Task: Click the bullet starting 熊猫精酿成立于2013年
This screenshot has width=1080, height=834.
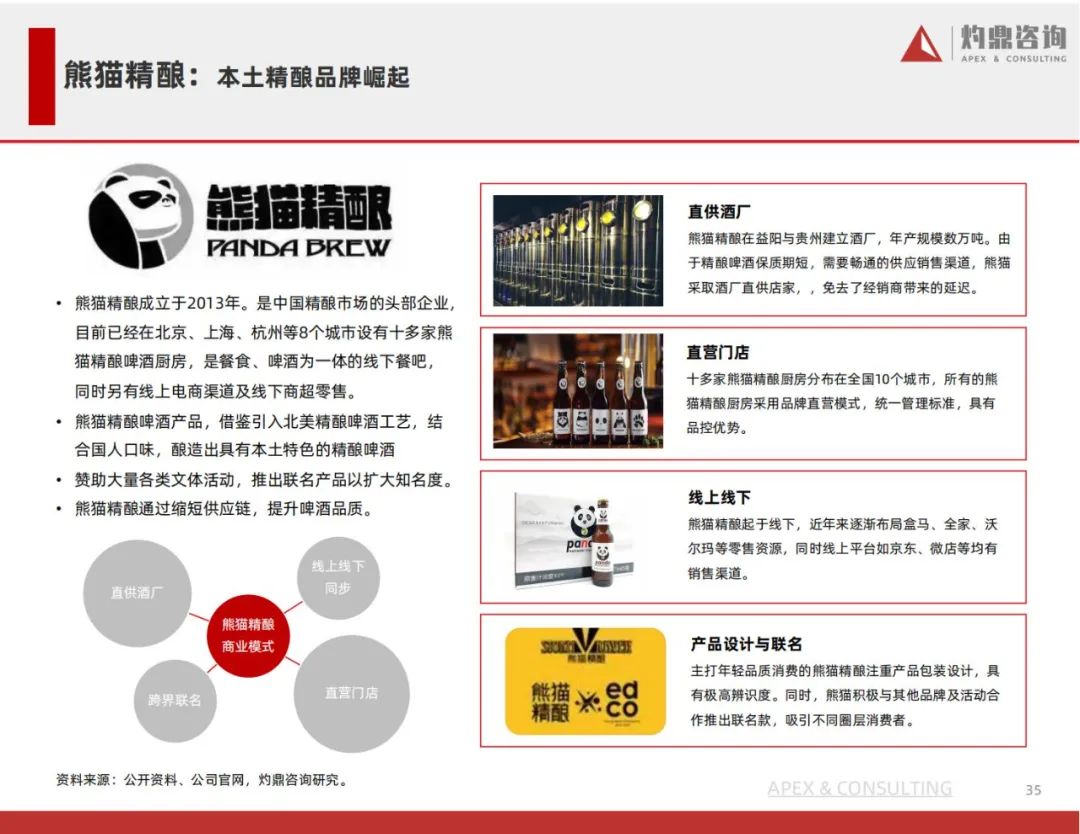Action: [262, 347]
